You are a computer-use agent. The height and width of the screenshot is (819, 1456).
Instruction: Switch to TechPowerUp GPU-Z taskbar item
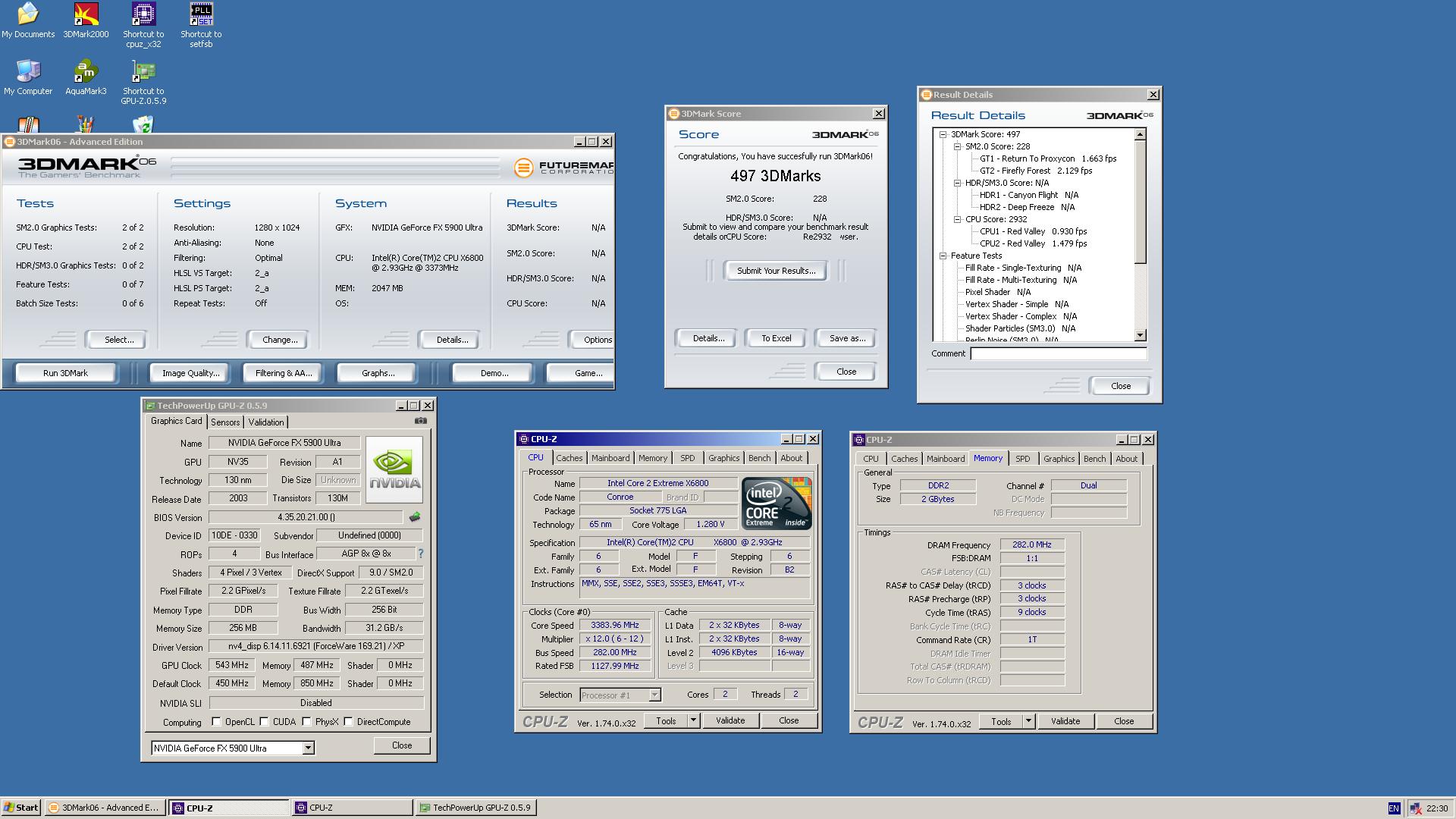[475, 808]
